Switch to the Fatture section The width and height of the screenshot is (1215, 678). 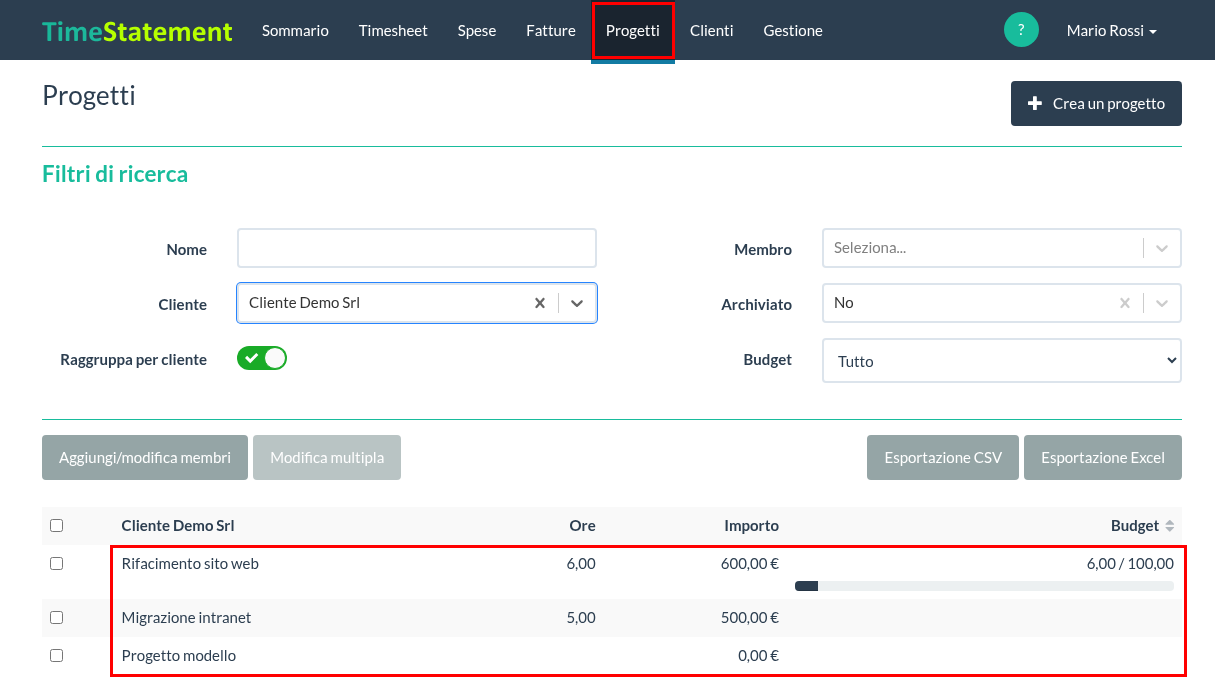pyautogui.click(x=551, y=31)
